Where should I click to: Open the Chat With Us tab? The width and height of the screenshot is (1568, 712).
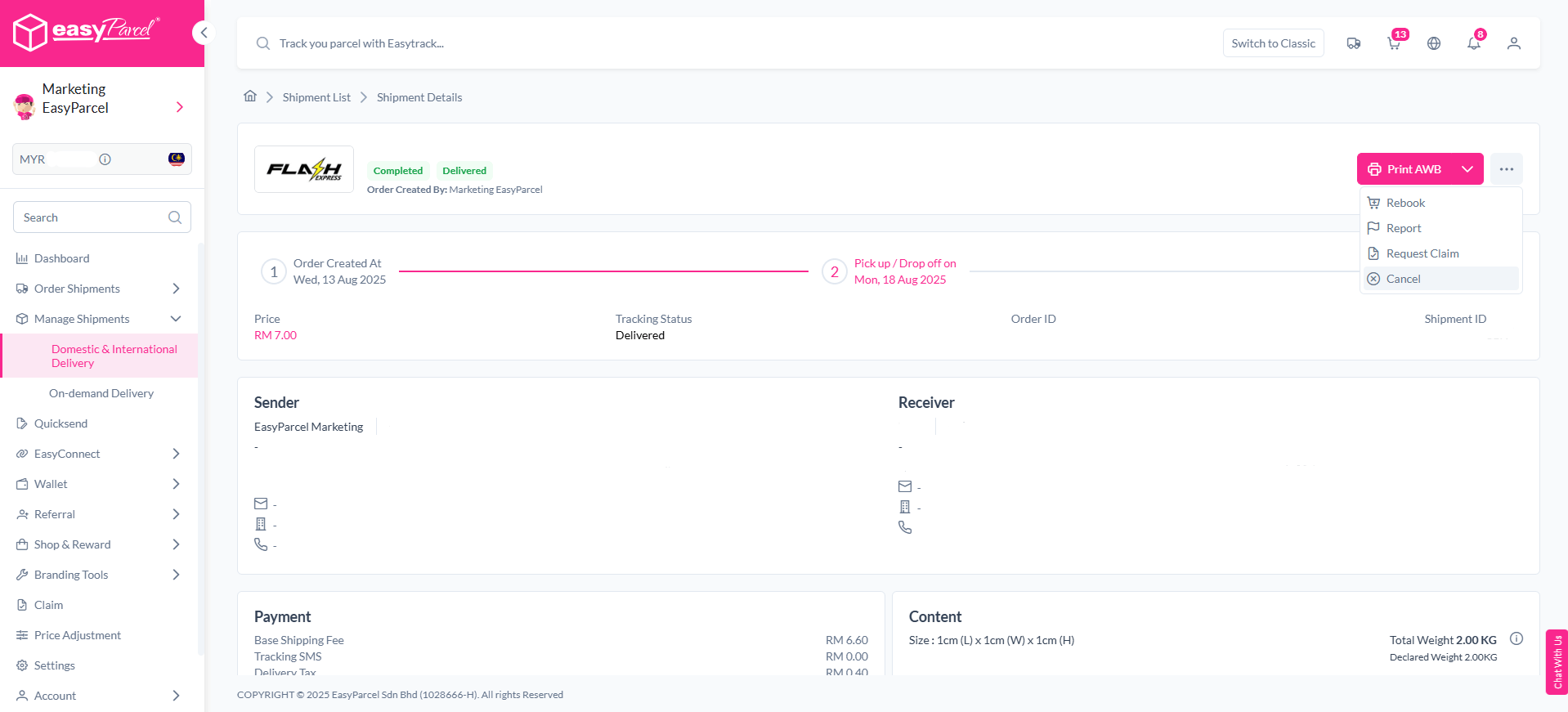coord(1557,661)
